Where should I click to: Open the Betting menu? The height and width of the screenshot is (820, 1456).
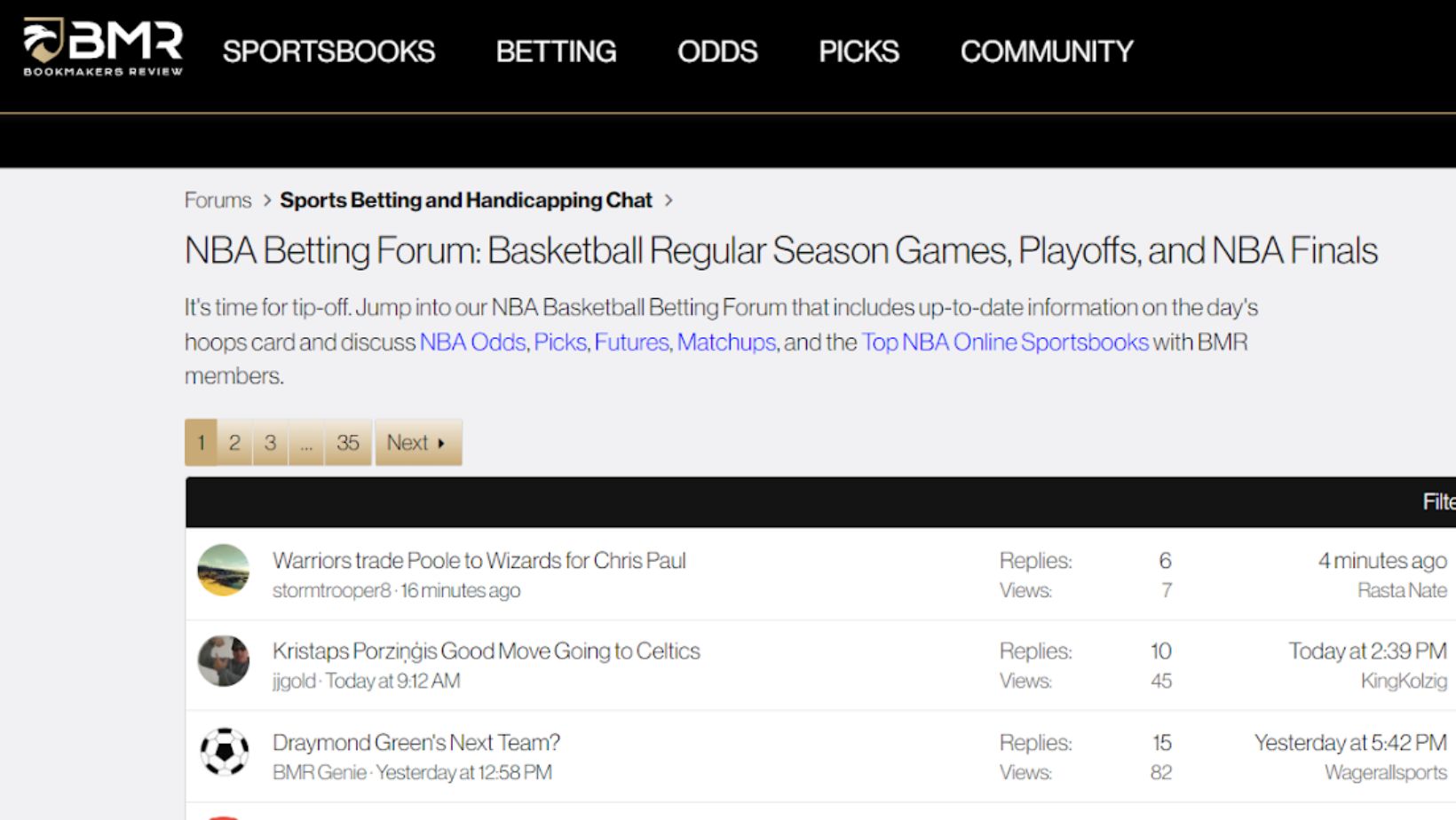[556, 51]
